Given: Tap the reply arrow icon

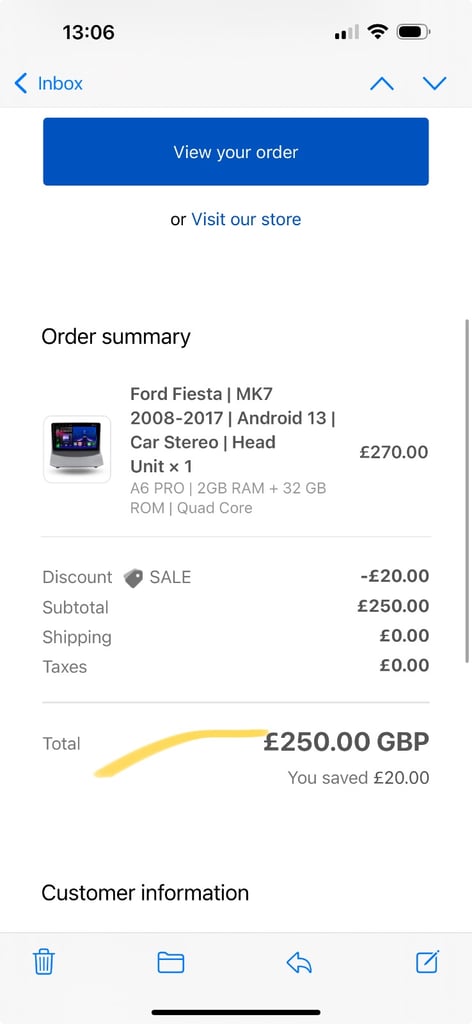Looking at the screenshot, I should point(299,962).
